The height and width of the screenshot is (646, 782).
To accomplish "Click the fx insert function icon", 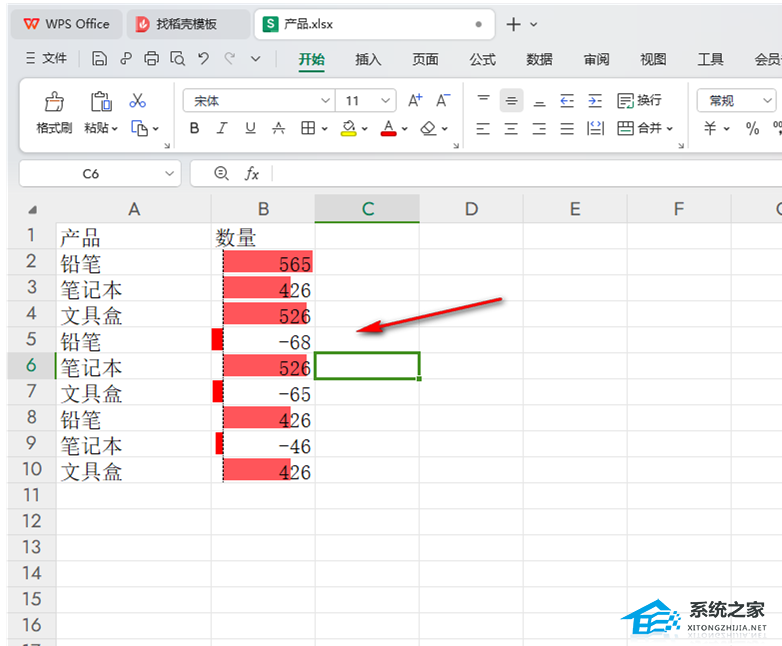I will (251, 174).
